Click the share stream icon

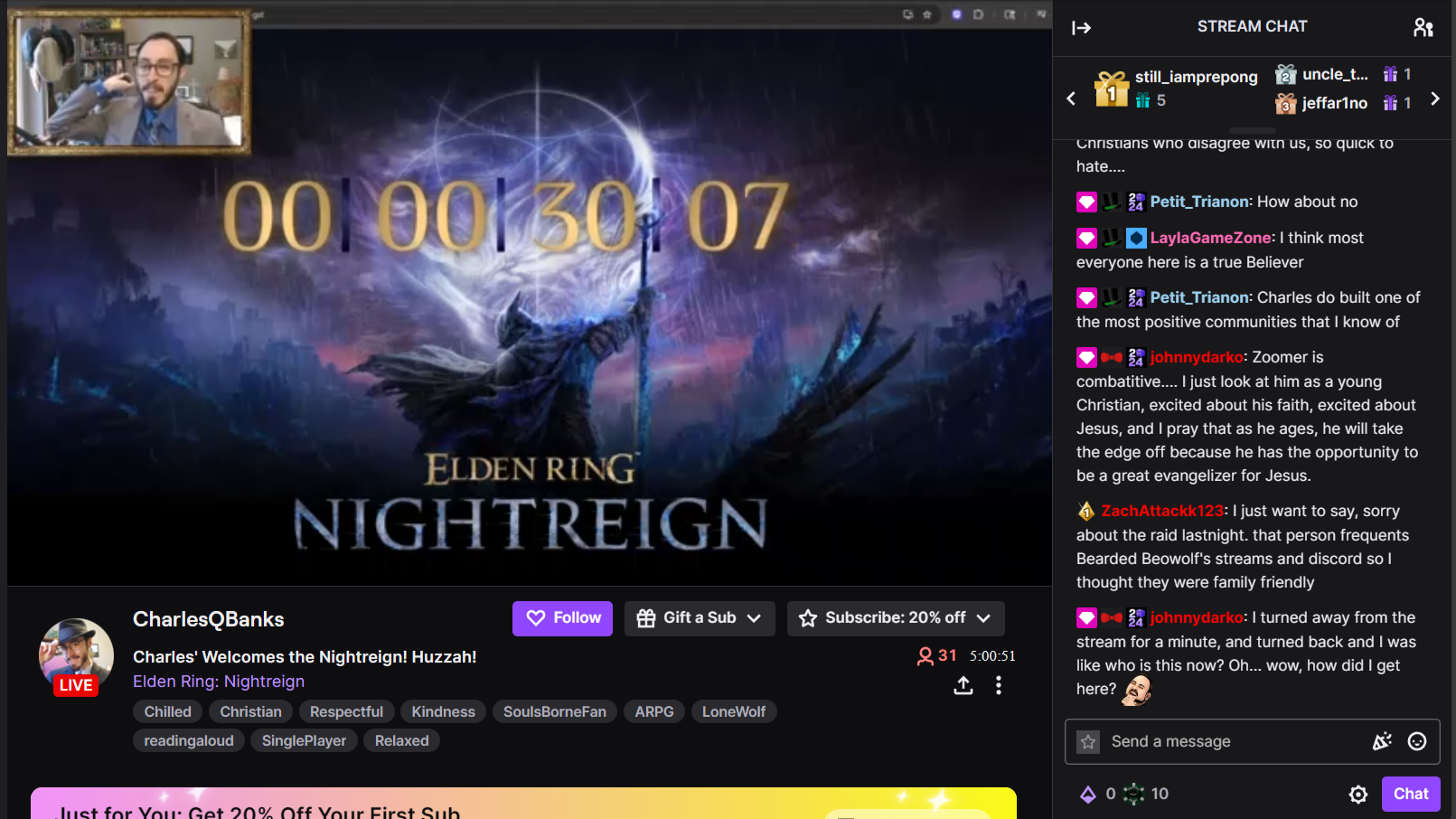coord(963,686)
